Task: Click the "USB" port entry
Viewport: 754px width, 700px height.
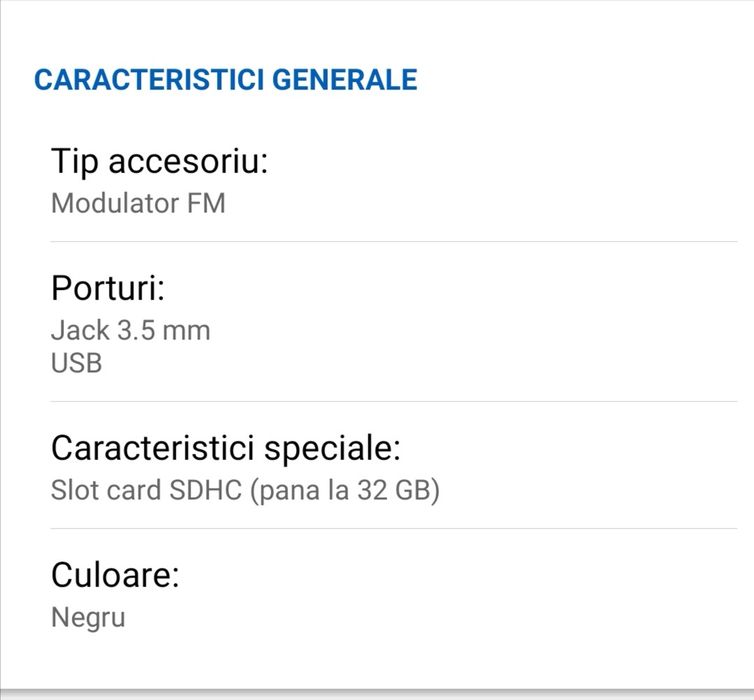Action: coord(76,362)
